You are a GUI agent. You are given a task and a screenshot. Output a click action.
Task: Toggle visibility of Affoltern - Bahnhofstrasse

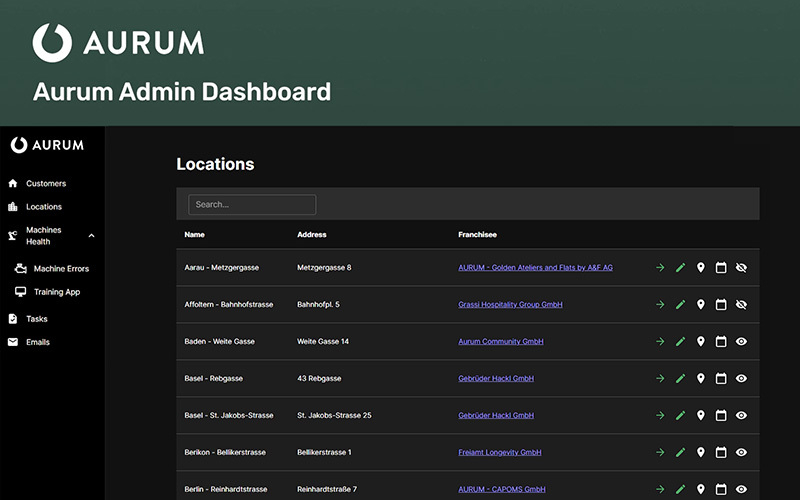[x=741, y=305]
